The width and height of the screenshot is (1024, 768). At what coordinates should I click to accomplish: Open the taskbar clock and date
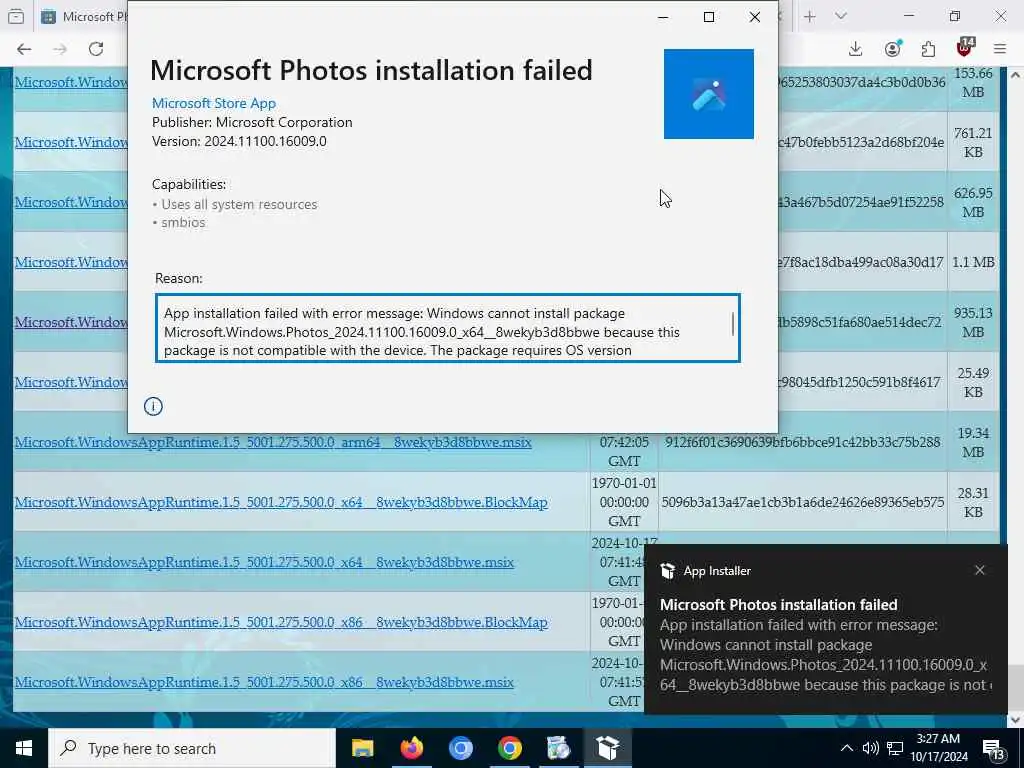938,748
